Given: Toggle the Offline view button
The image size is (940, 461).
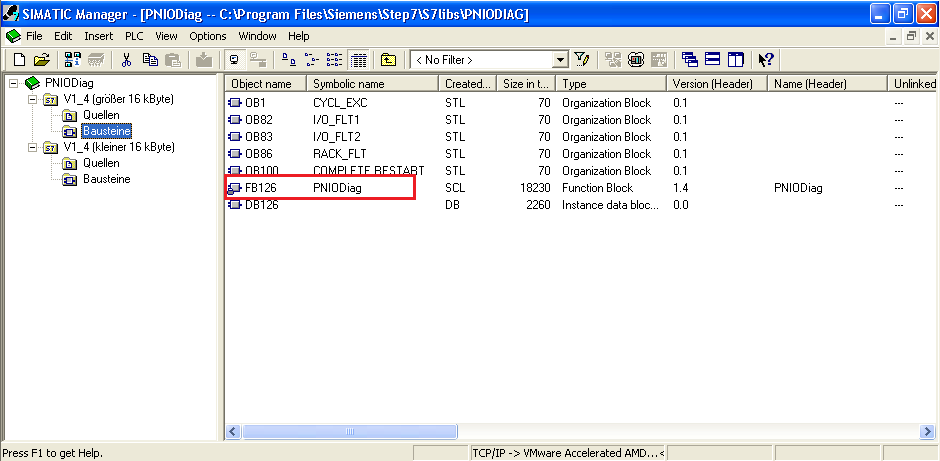Looking at the screenshot, I should [258, 59].
